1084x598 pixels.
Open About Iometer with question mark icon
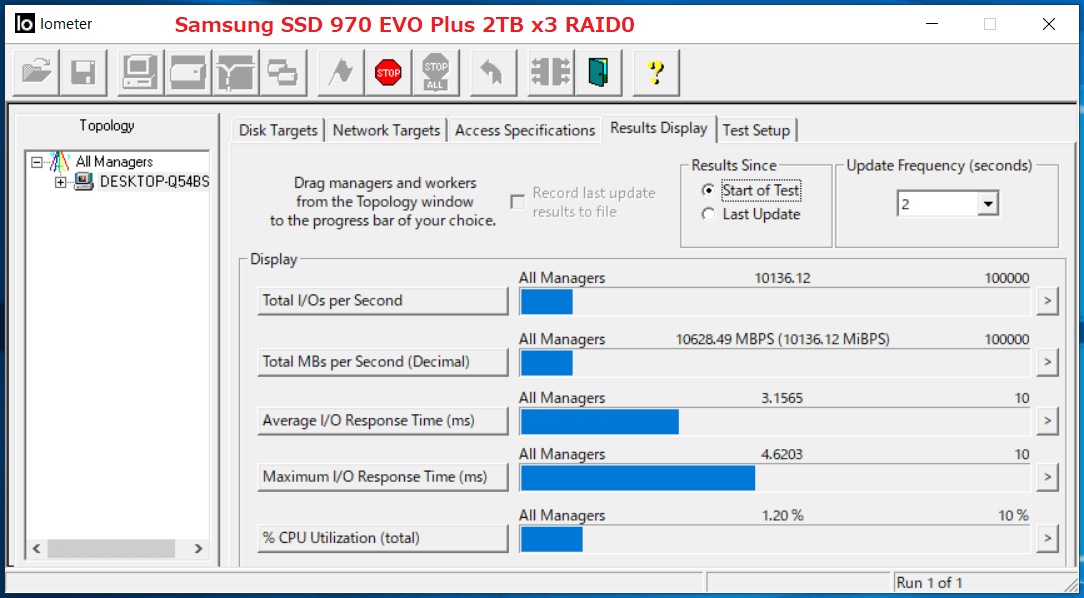(656, 72)
